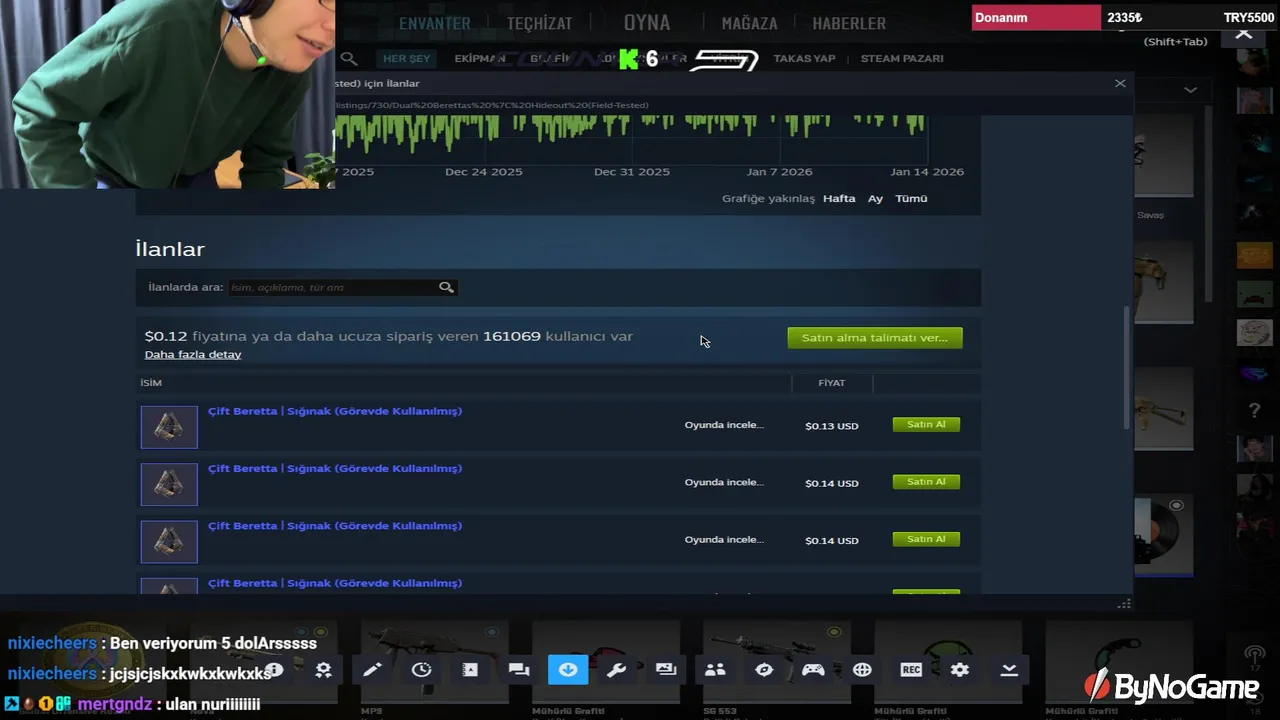Open the MAĞAZA top menu

click(750, 23)
